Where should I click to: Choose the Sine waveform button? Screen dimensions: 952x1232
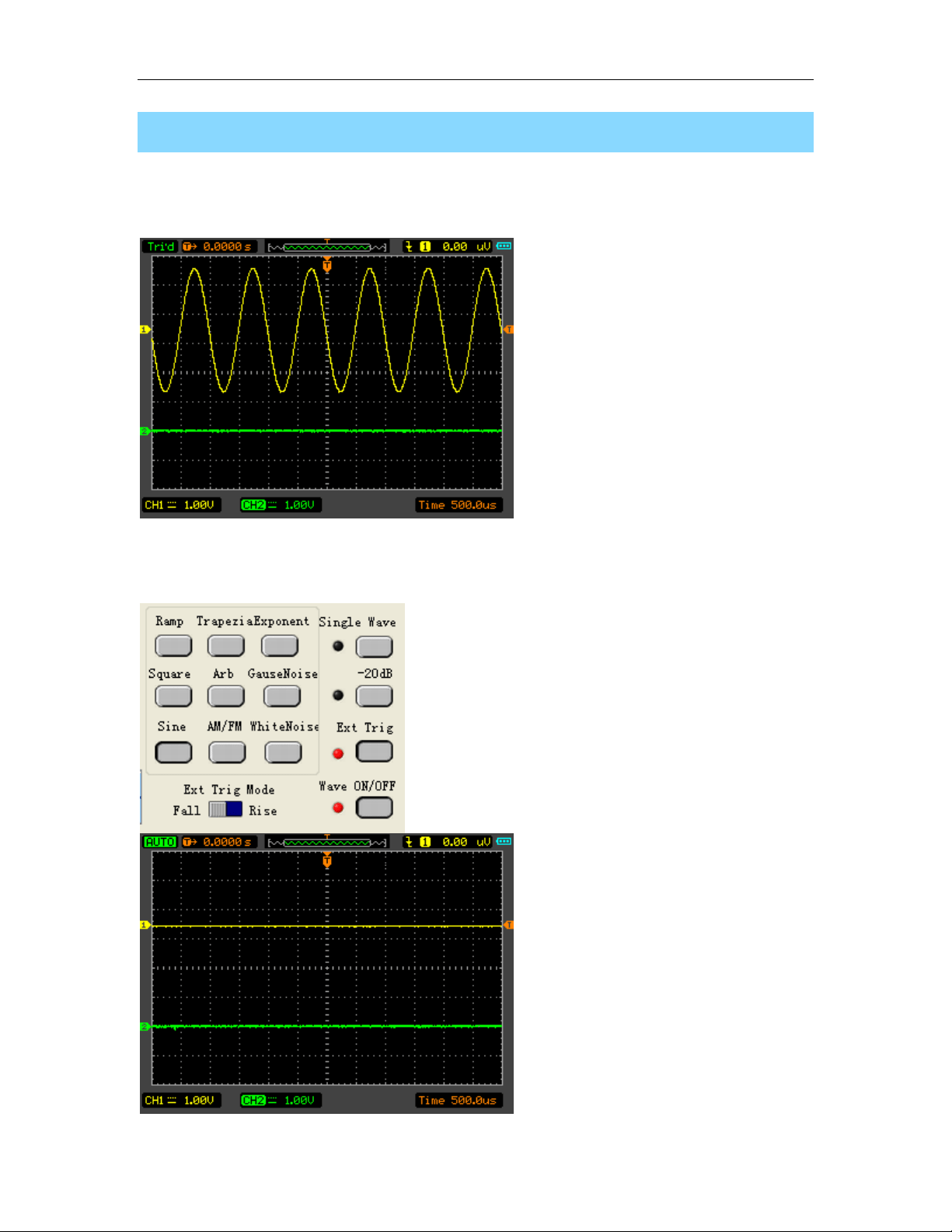[173, 752]
